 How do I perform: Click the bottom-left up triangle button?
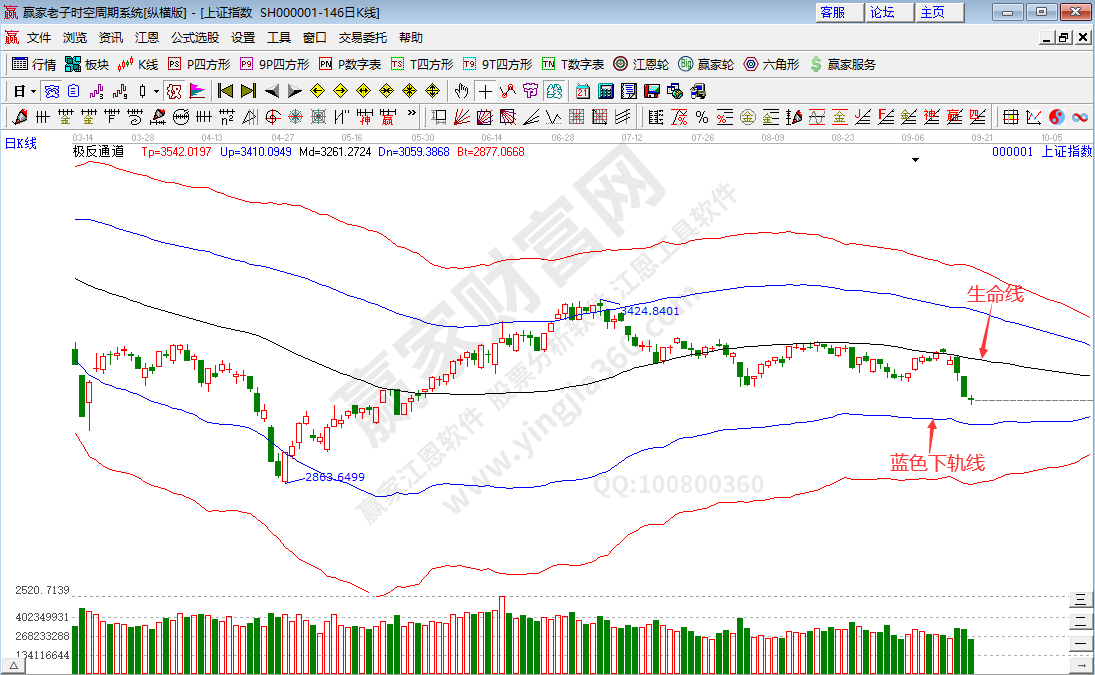pyautogui.click(x=14, y=664)
